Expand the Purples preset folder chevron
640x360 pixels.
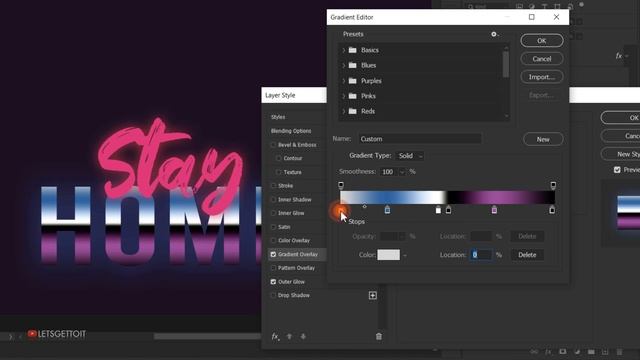(x=344, y=81)
